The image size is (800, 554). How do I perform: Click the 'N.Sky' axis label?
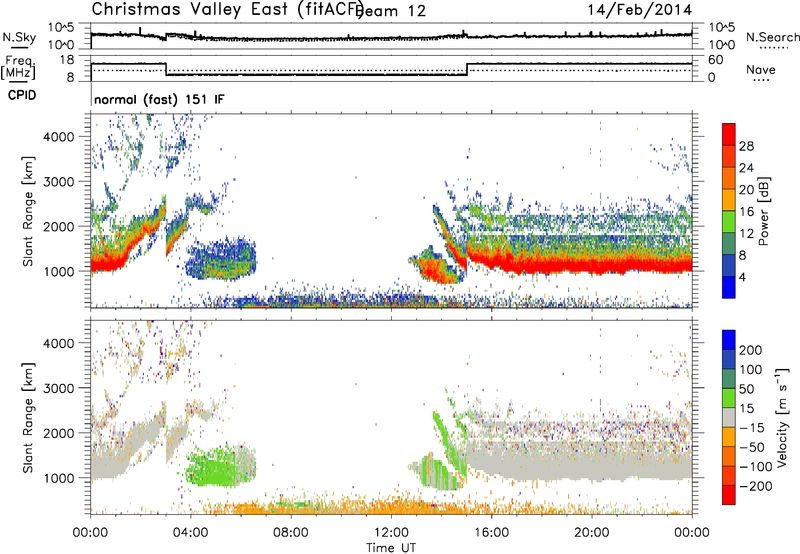pos(19,37)
